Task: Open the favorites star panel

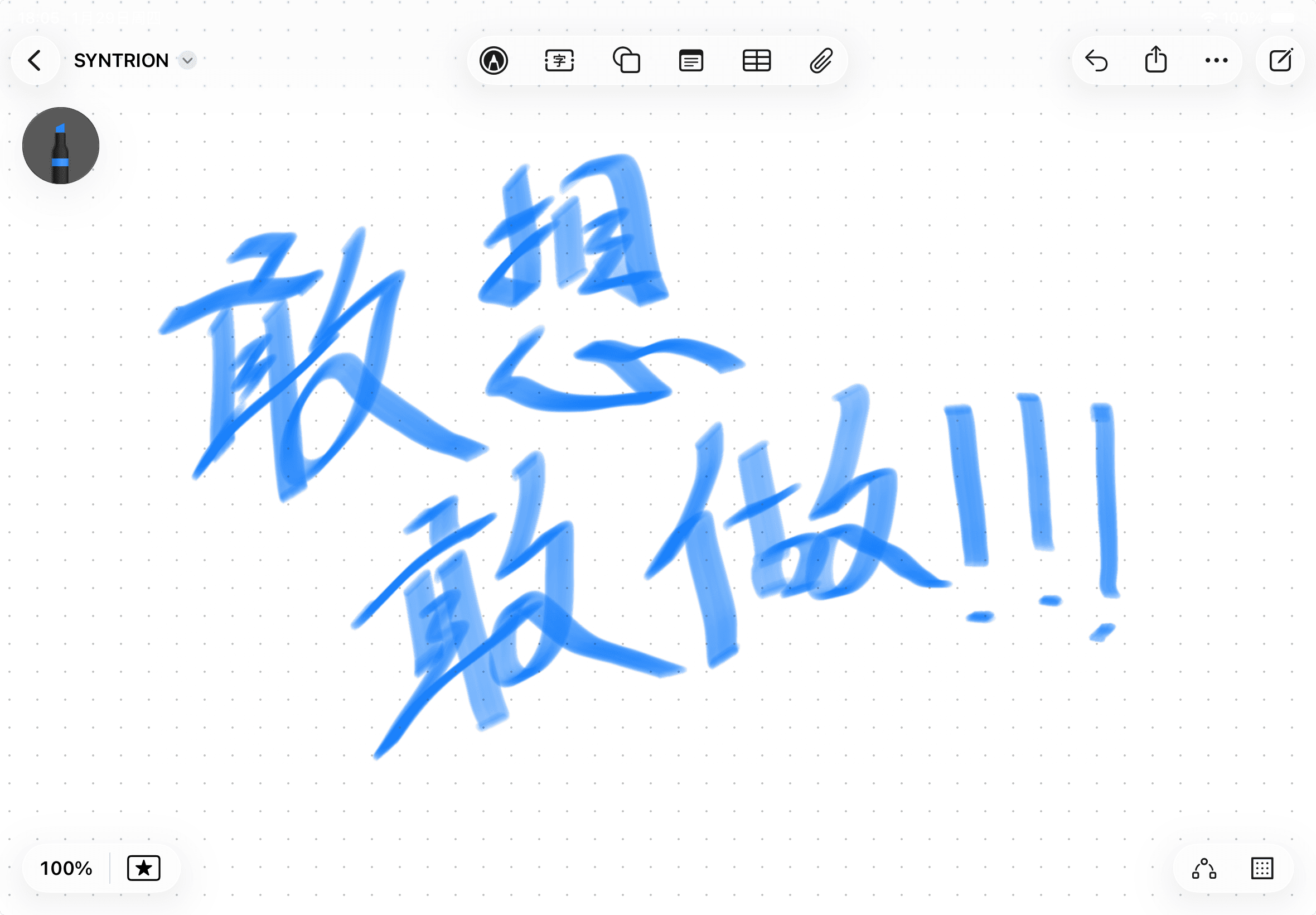Action: 144,868
